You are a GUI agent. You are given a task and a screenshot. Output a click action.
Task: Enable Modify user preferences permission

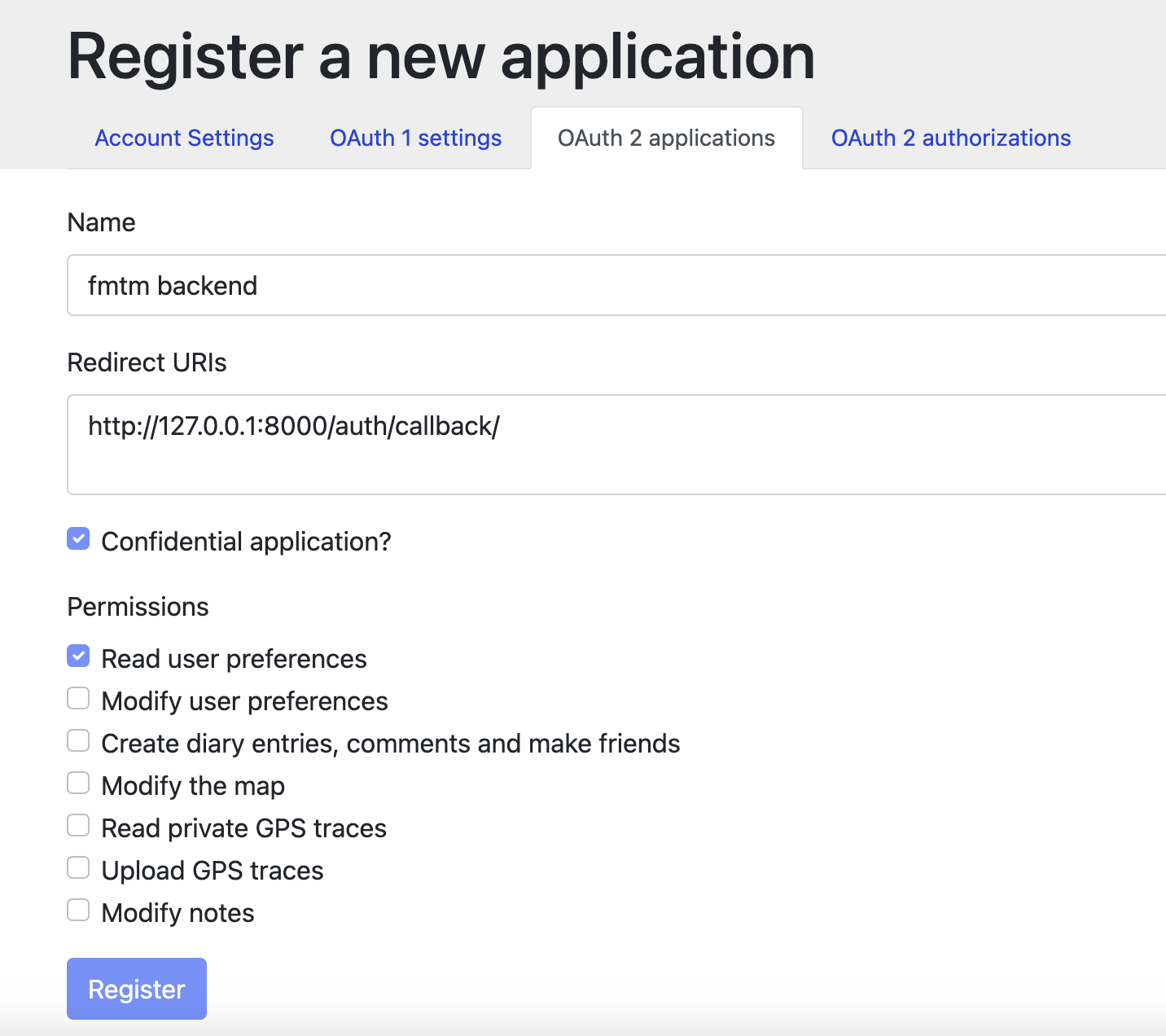tap(78, 698)
